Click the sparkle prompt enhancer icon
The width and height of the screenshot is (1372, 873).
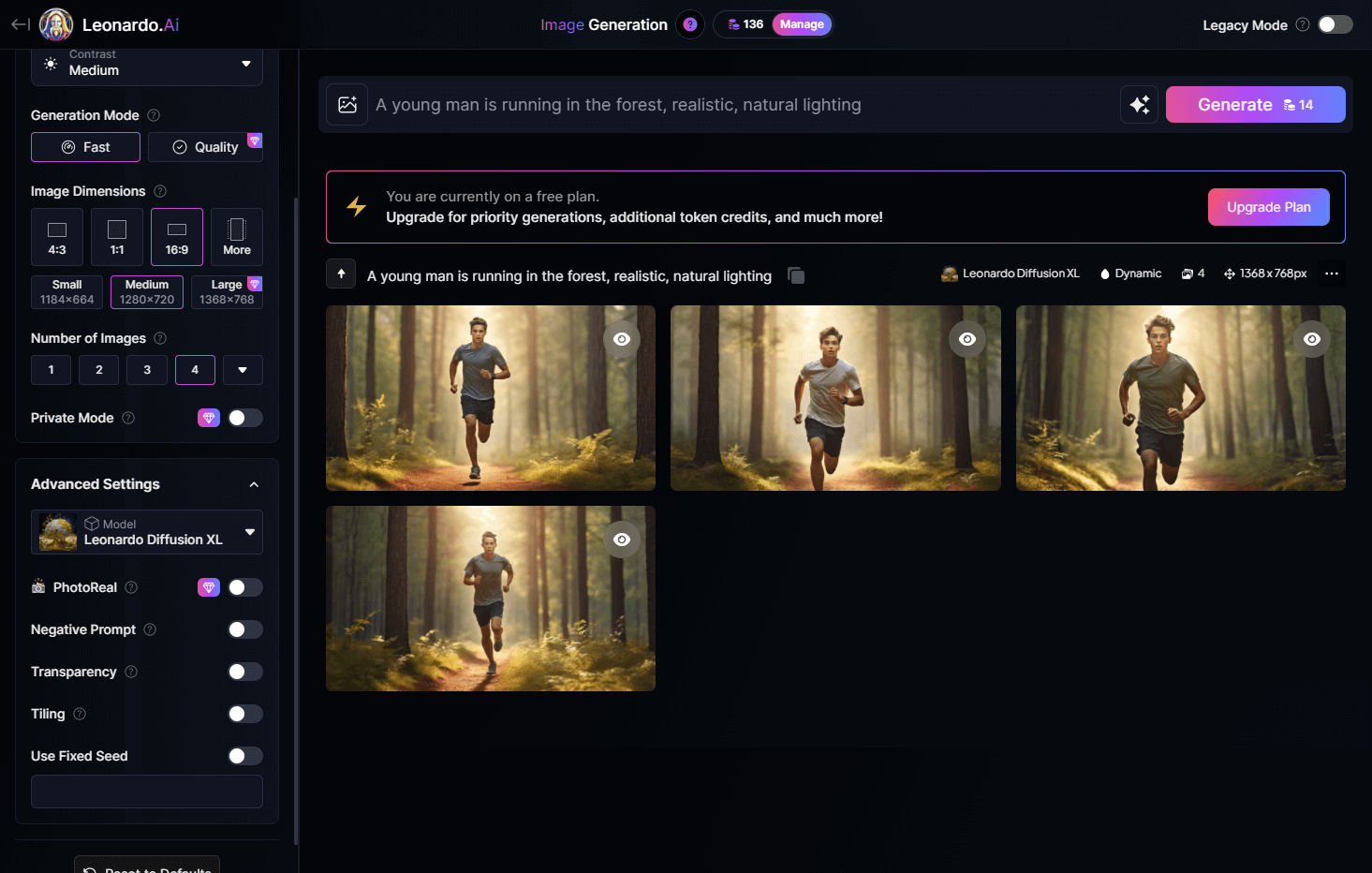click(1139, 105)
